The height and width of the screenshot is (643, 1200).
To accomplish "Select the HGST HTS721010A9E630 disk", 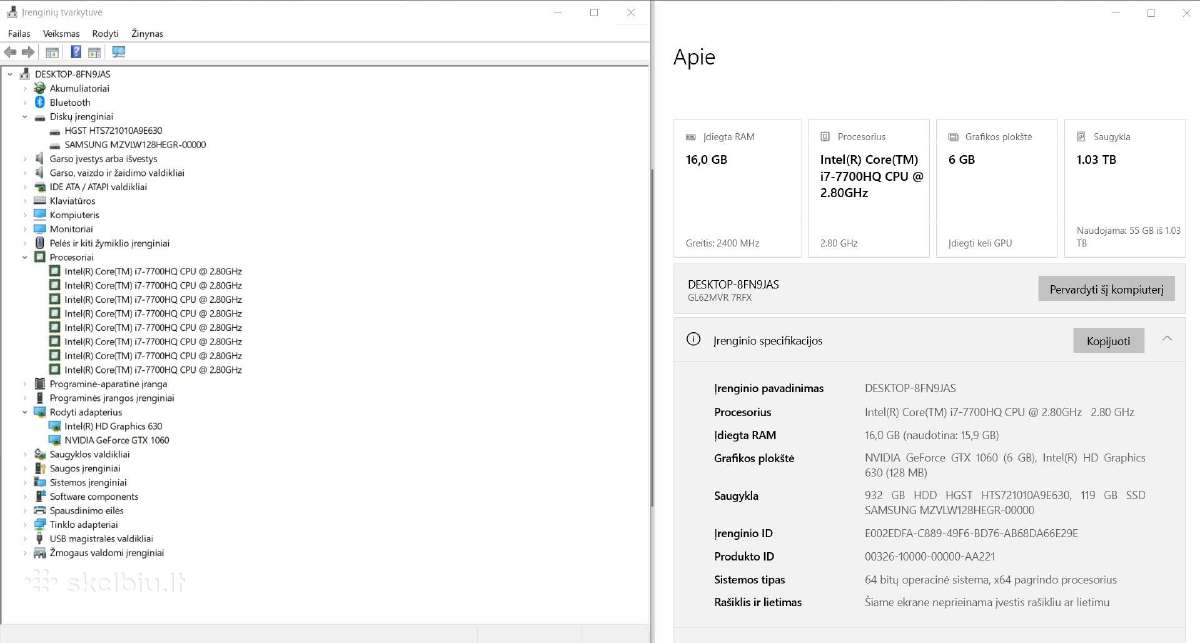I will coord(113,130).
